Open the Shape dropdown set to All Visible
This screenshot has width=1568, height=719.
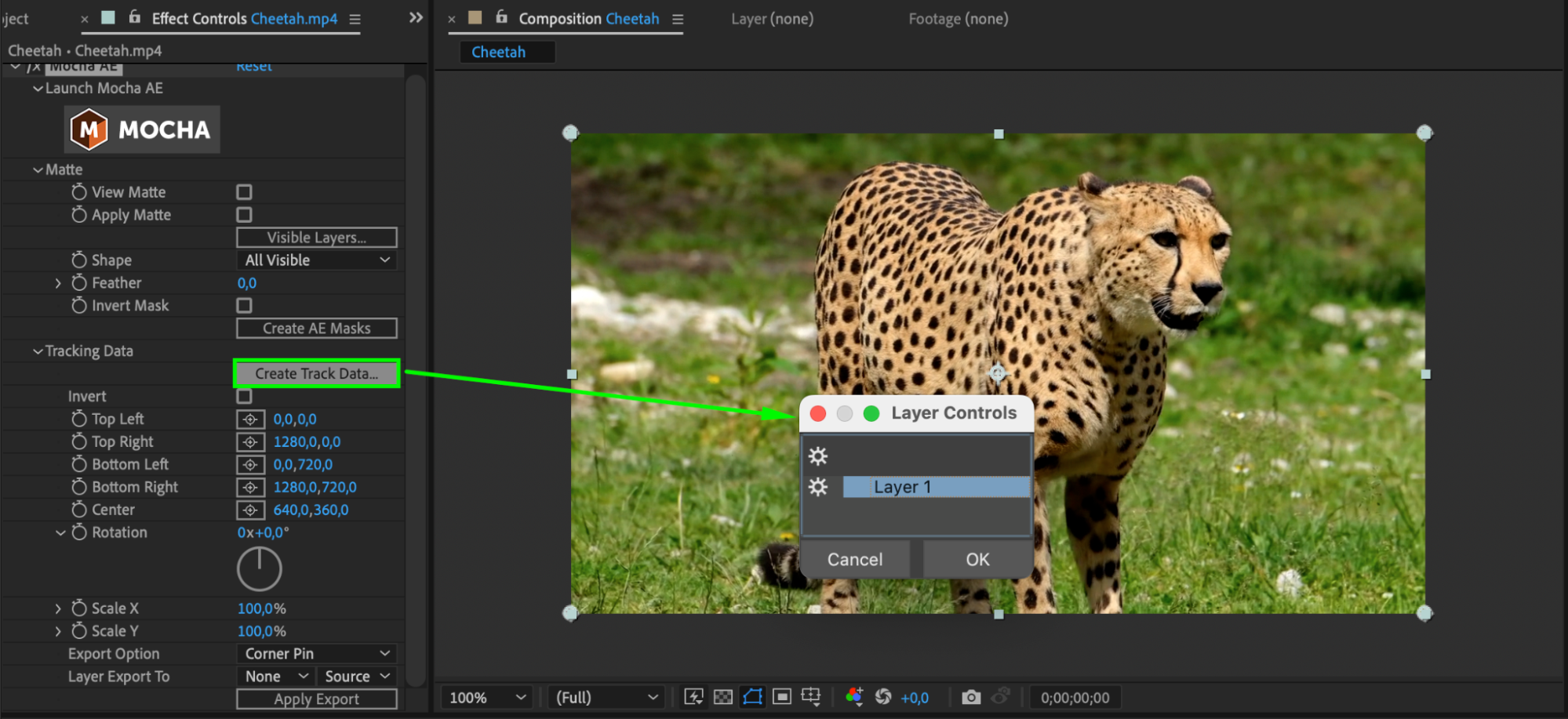[317, 260]
